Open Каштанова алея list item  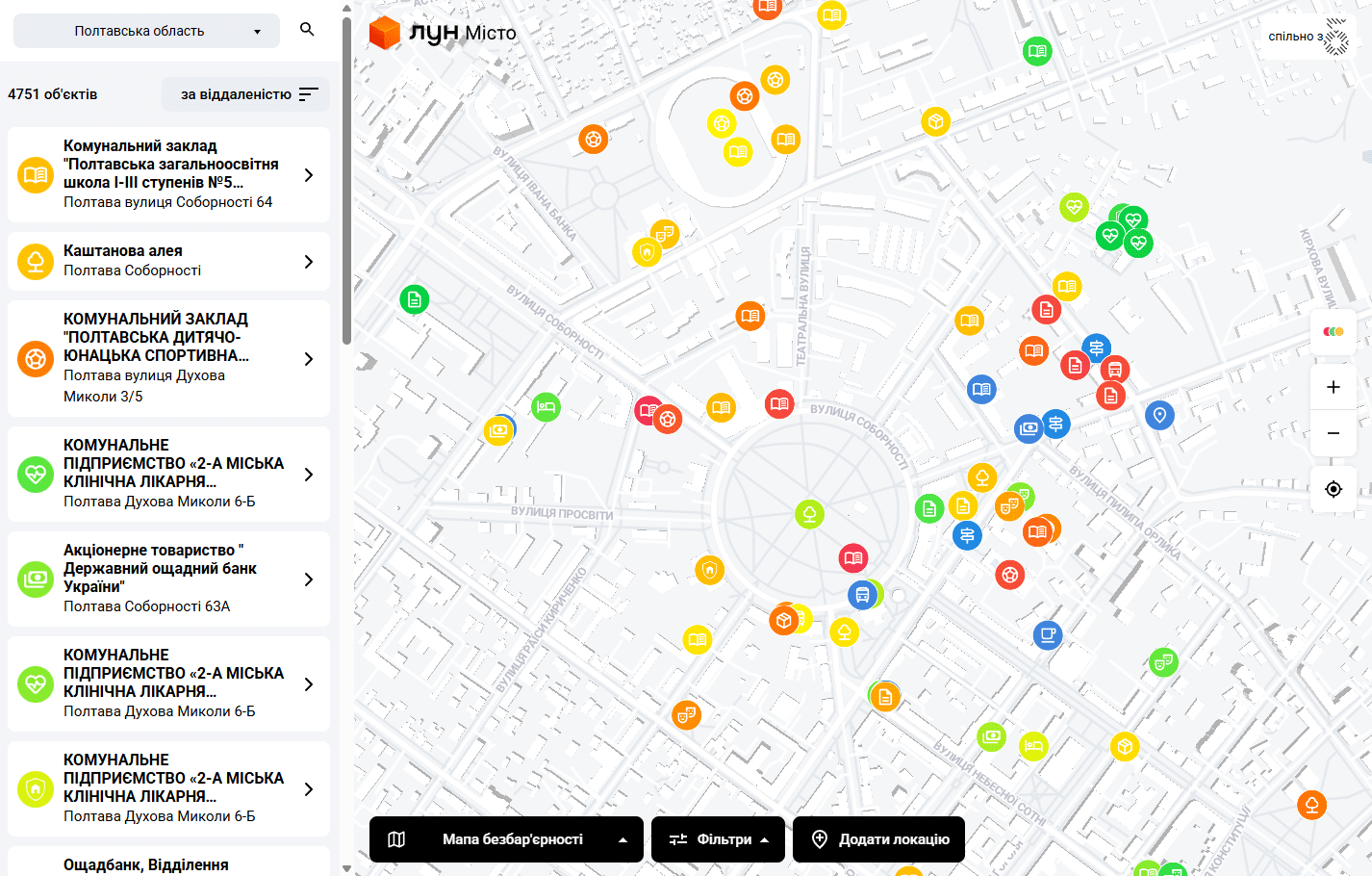tap(168, 261)
